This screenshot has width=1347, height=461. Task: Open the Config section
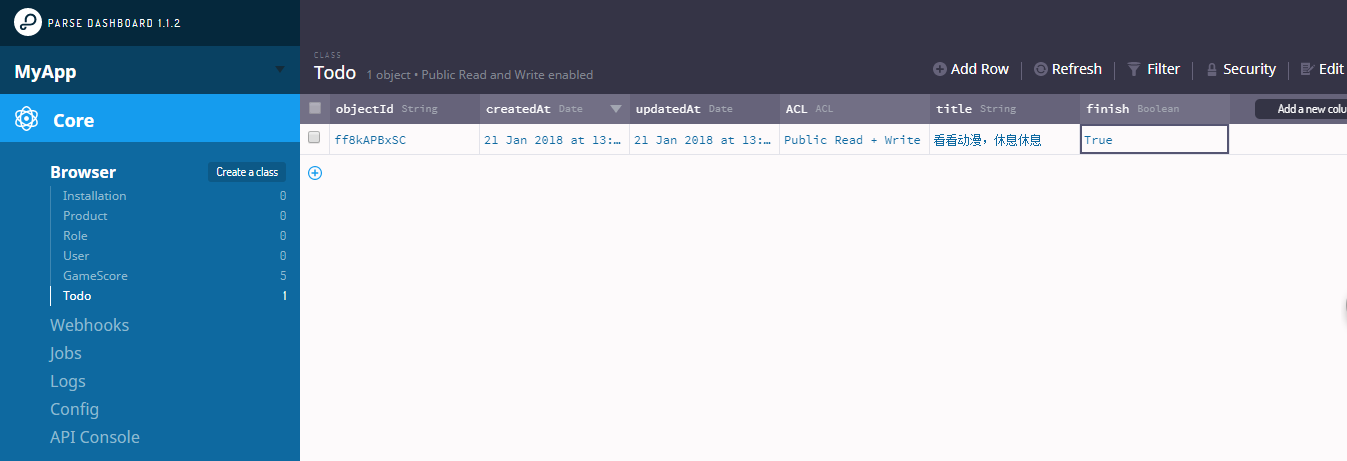pos(74,409)
